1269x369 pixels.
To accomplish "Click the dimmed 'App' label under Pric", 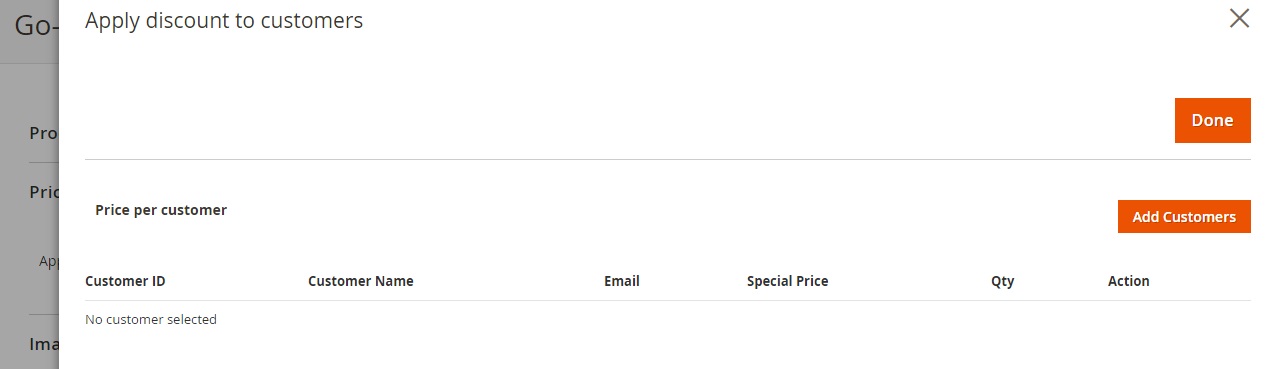I will tap(49, 261).
